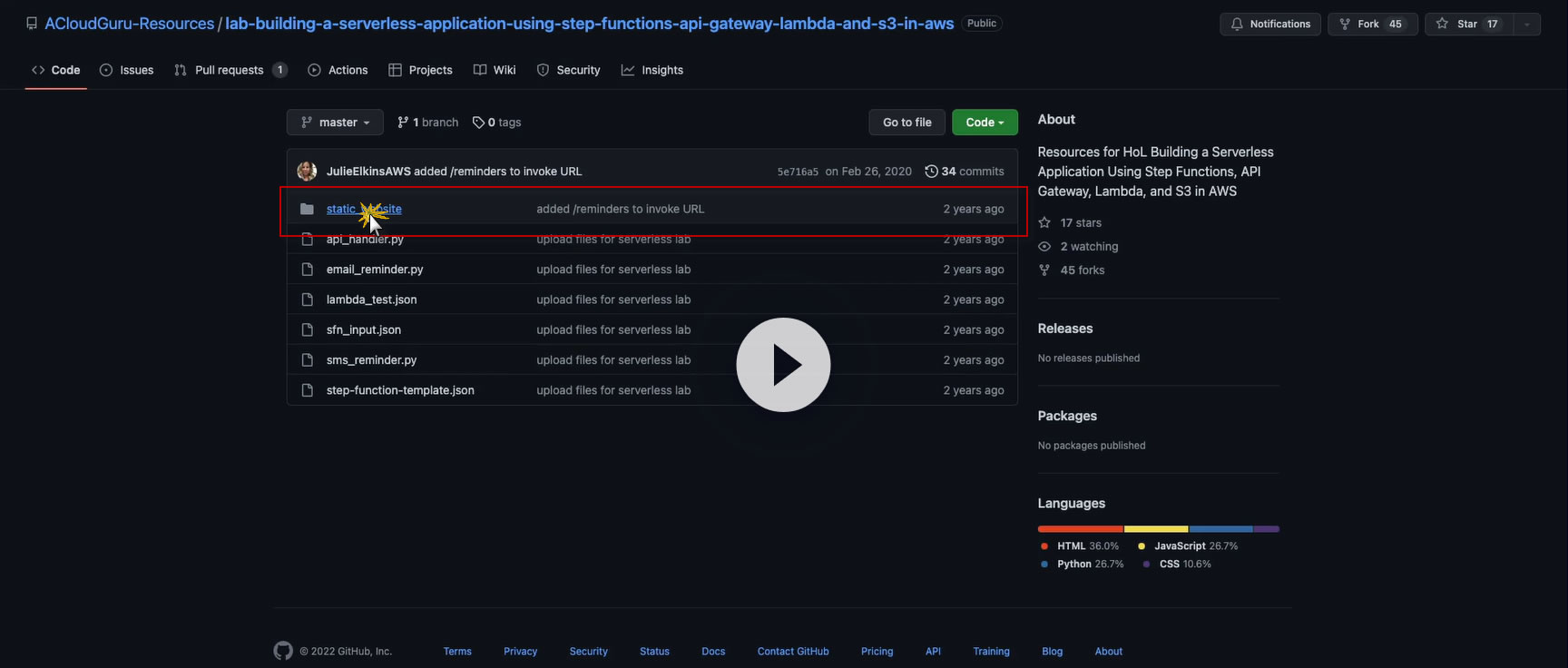Open the ACloudGuru-Resources owner link

coord(130,24)
